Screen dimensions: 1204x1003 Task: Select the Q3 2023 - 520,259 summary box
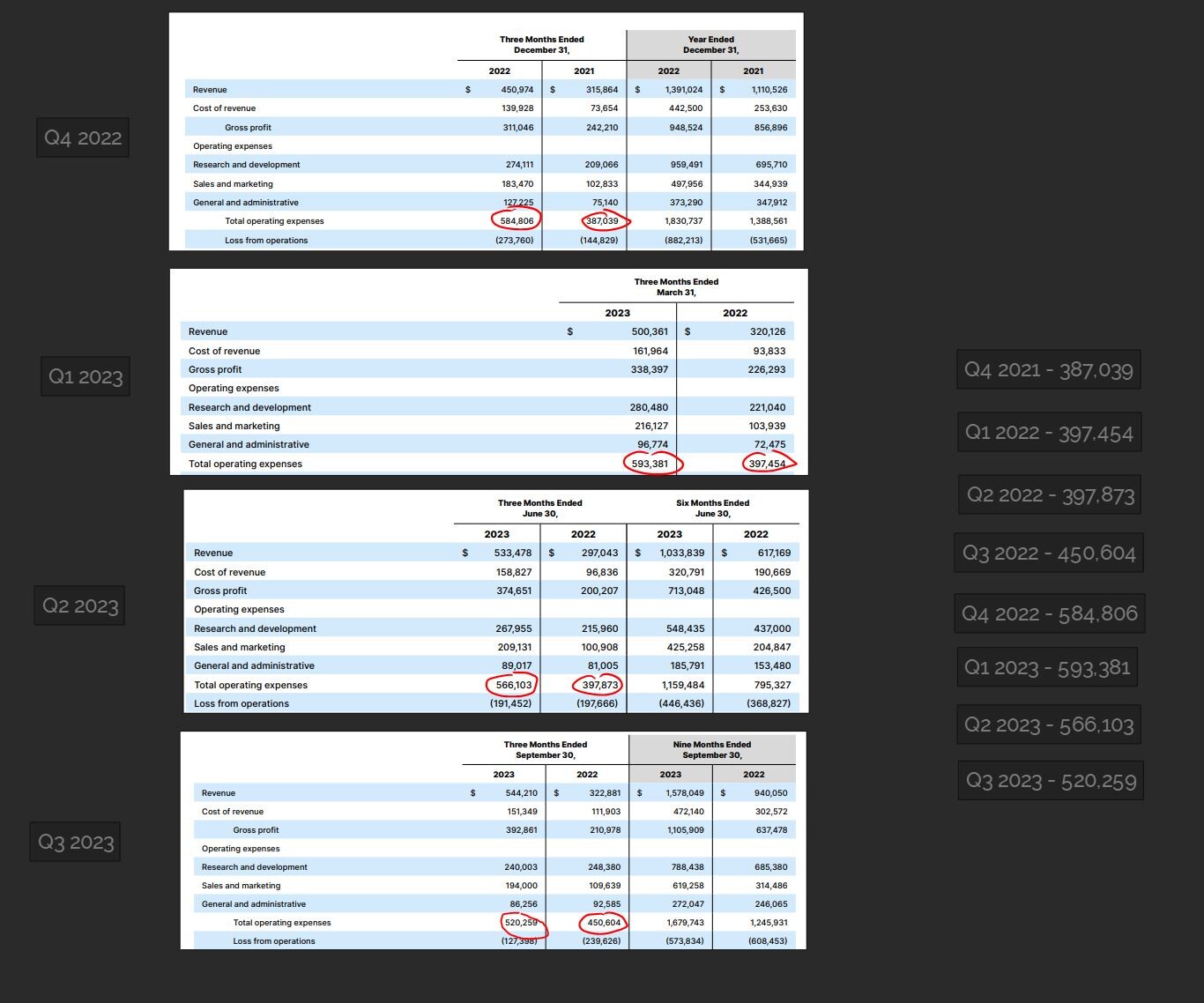(x=1049, y=780)
